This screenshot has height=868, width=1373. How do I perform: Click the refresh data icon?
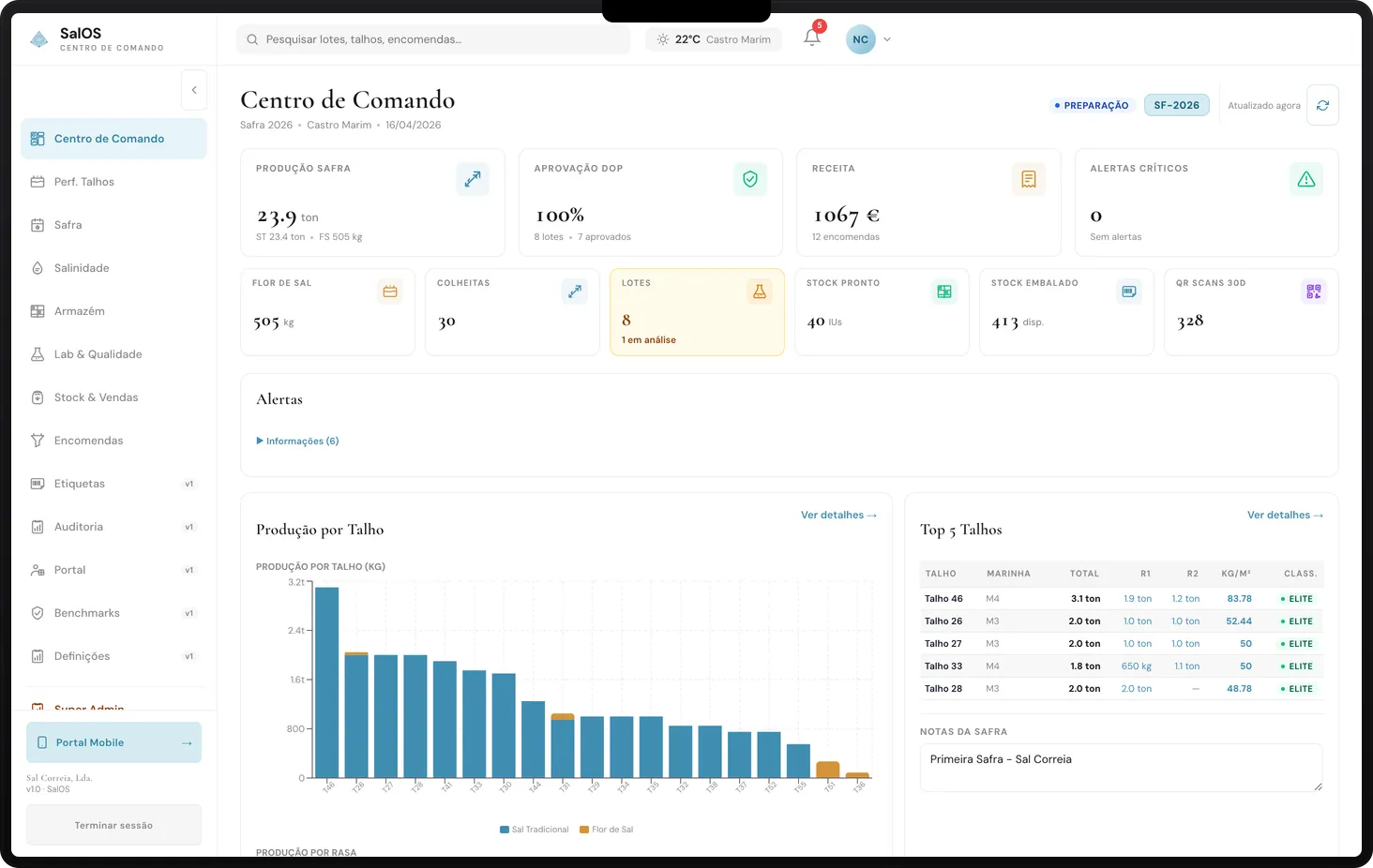click(1322, 104)
